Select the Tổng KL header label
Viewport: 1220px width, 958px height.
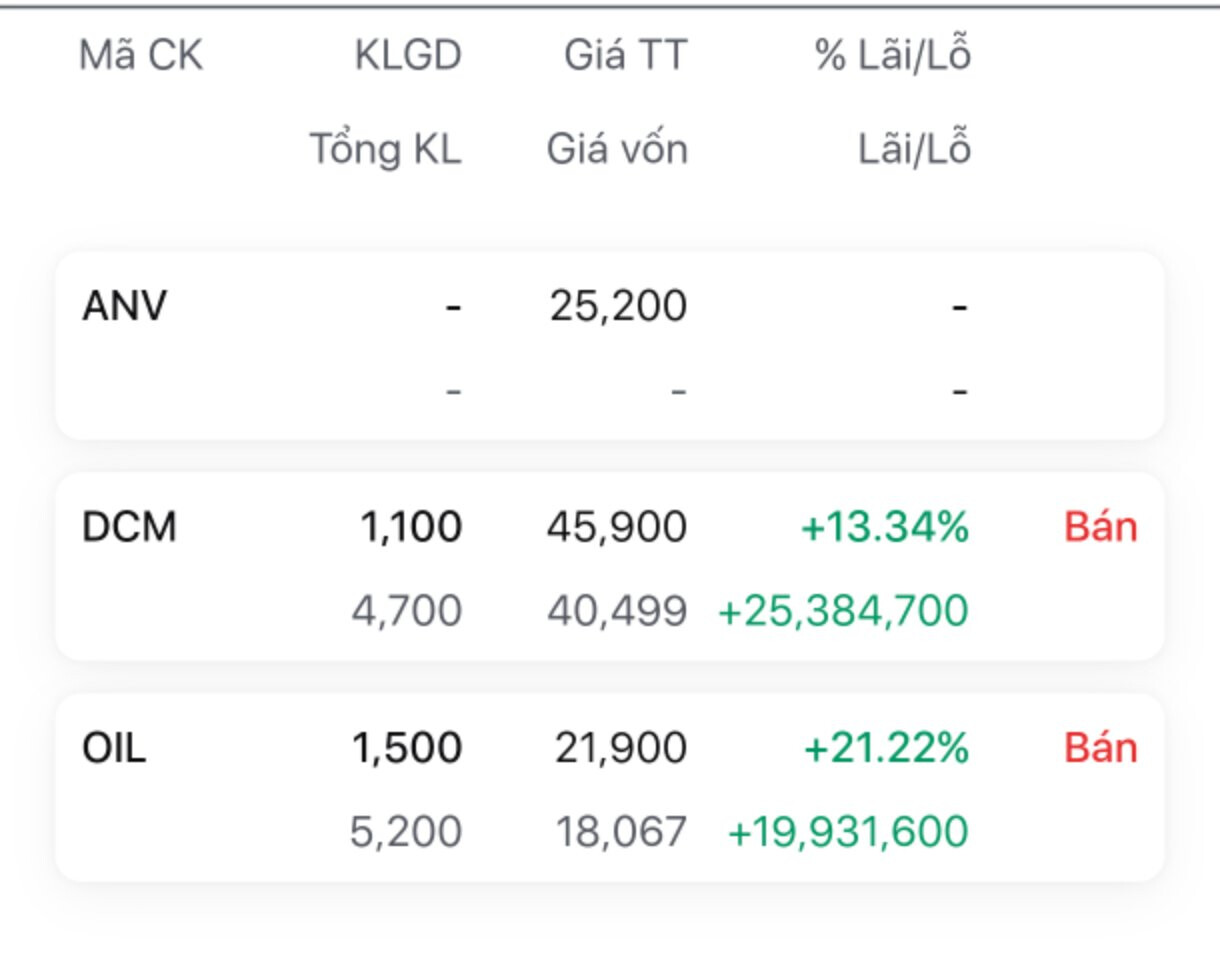(x=385, y=149)
